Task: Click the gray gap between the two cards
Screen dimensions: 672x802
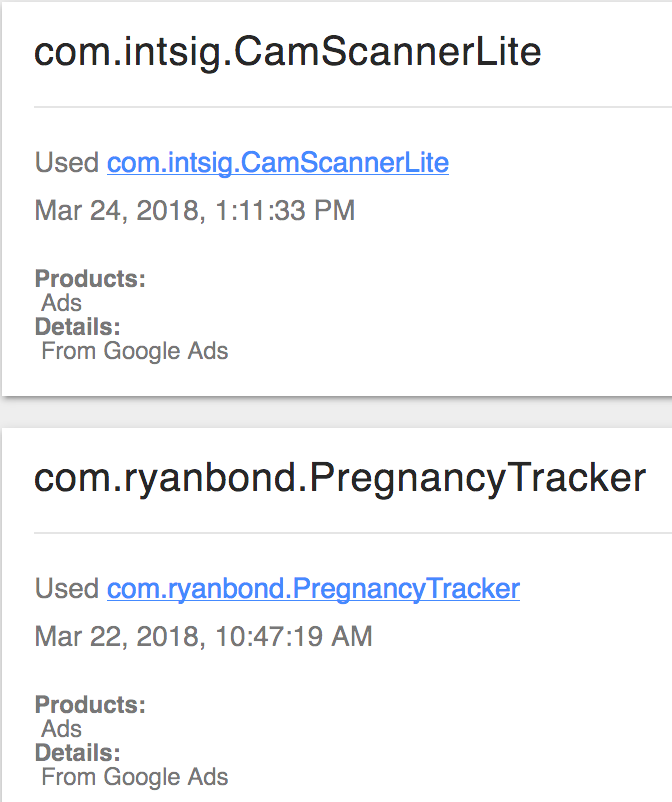Action: tap(336, 412)
